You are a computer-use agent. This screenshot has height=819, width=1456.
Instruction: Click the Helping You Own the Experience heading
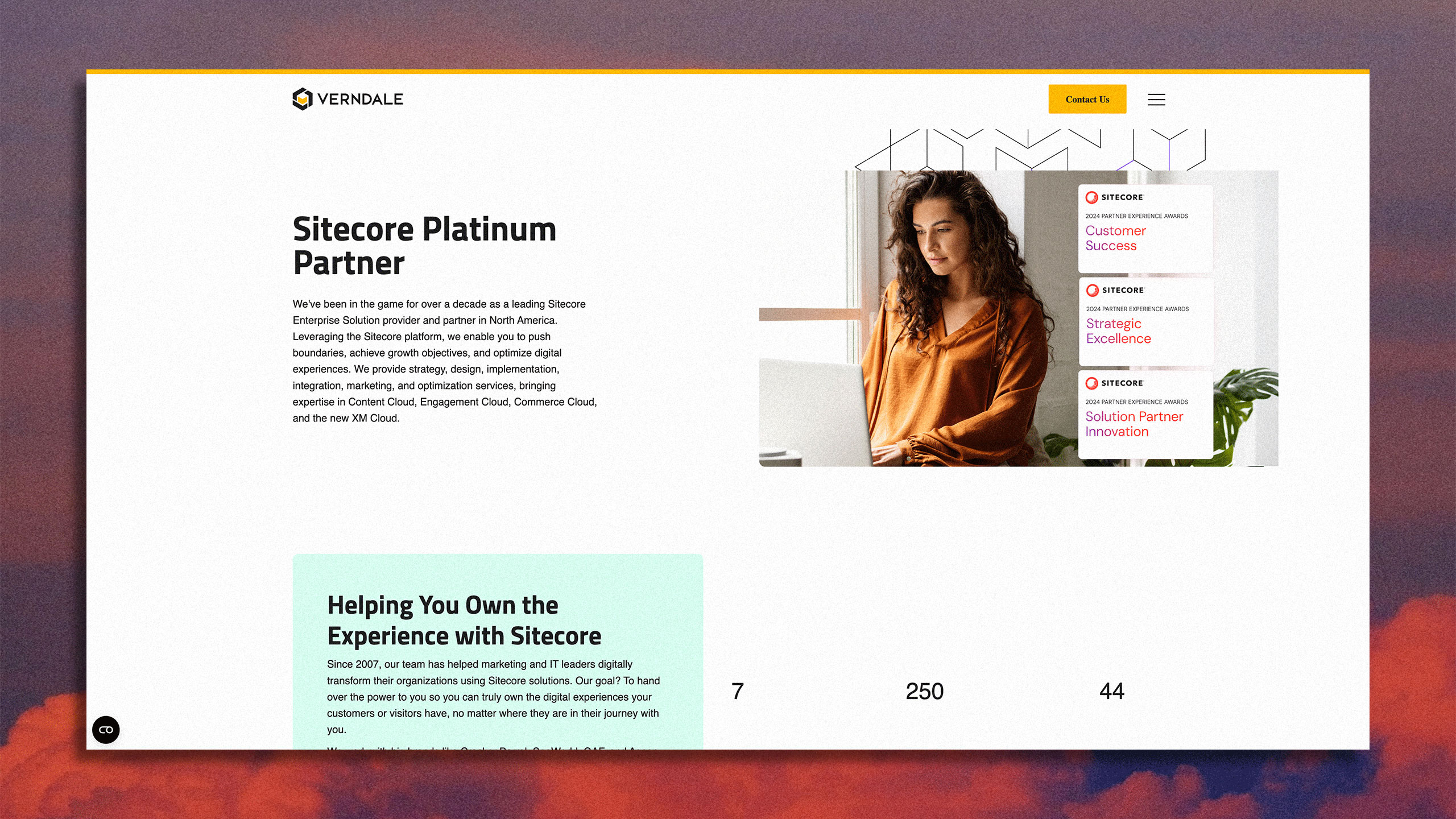[464, 621]
